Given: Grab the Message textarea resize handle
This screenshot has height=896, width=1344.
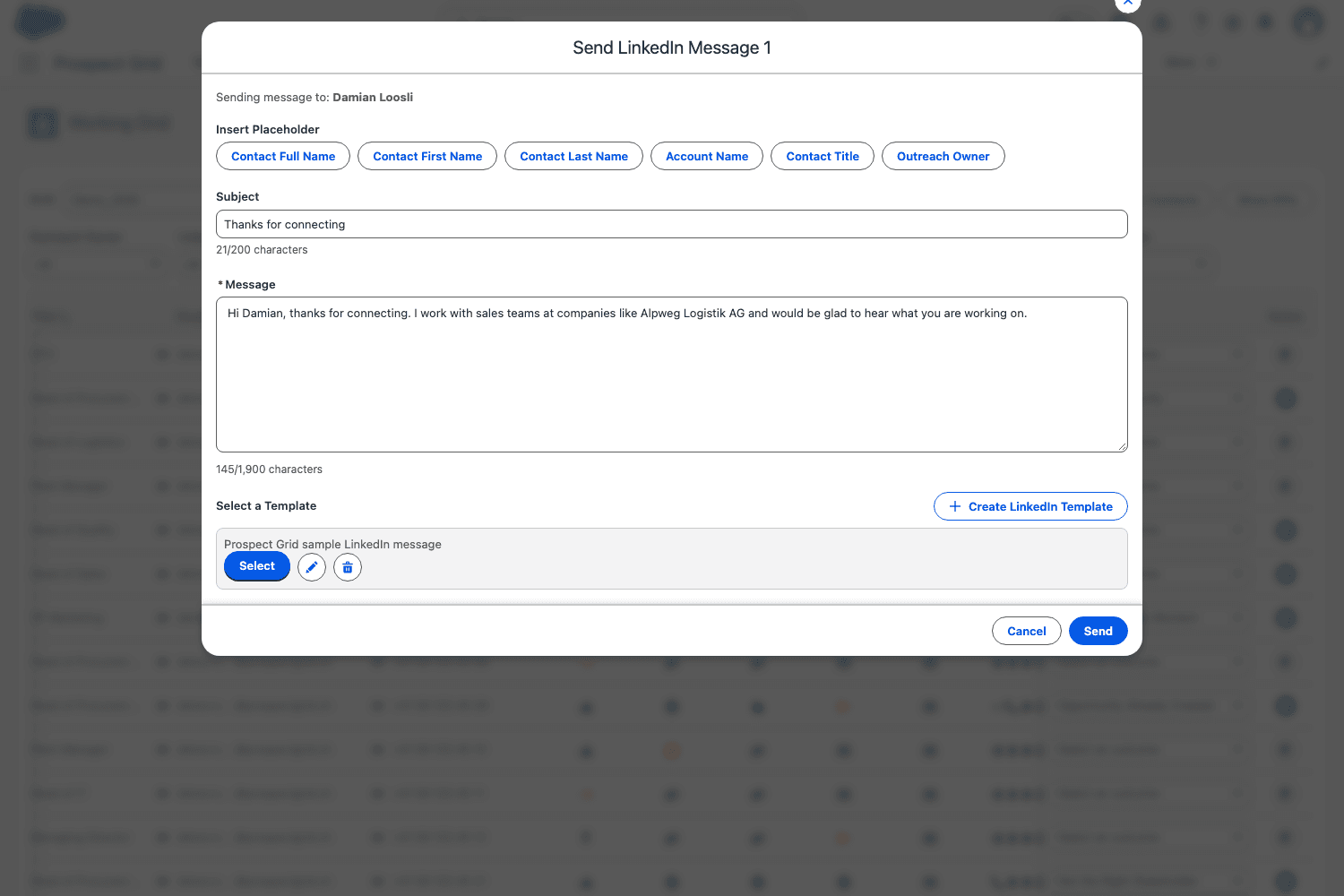Looking at the screenshot, I should [x=1122, y=446].
